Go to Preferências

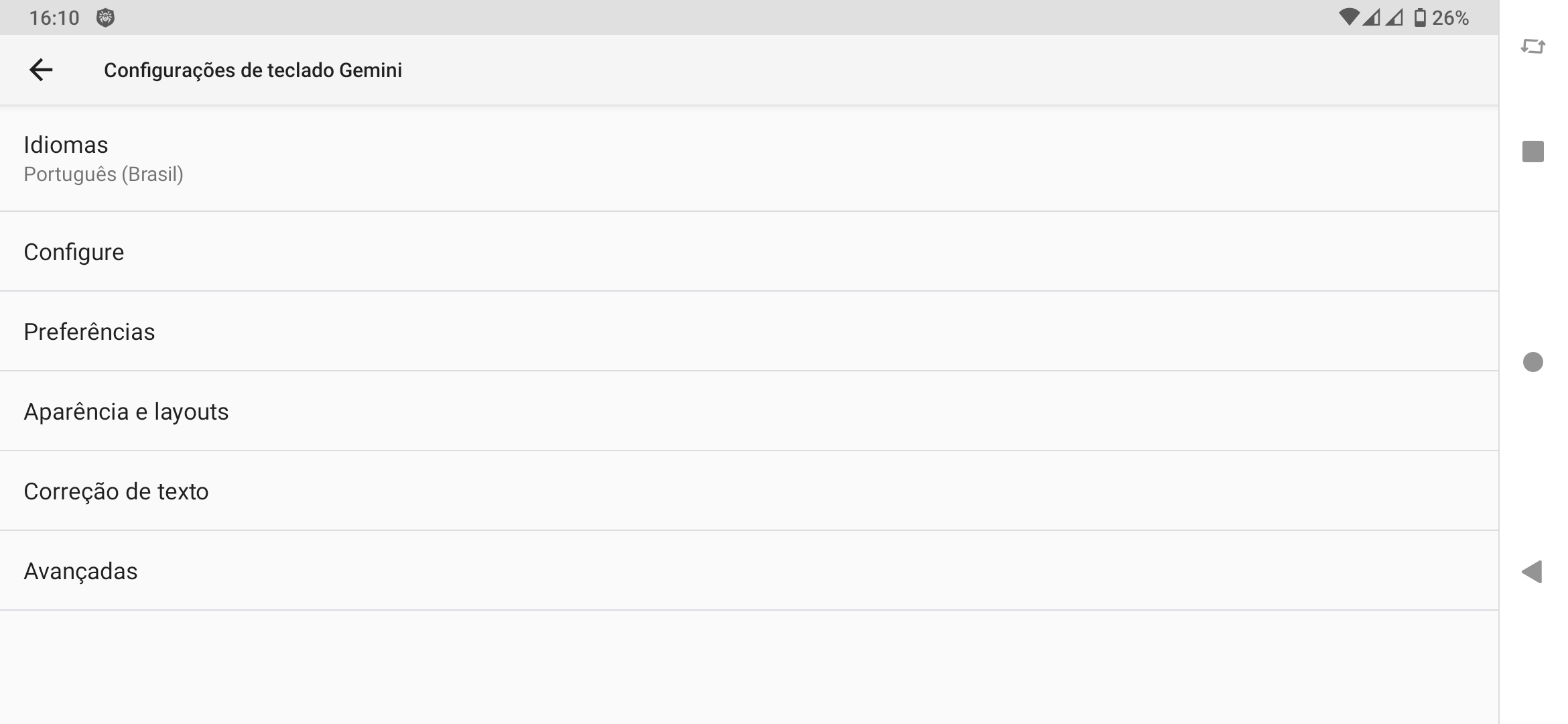pos(89,332)
